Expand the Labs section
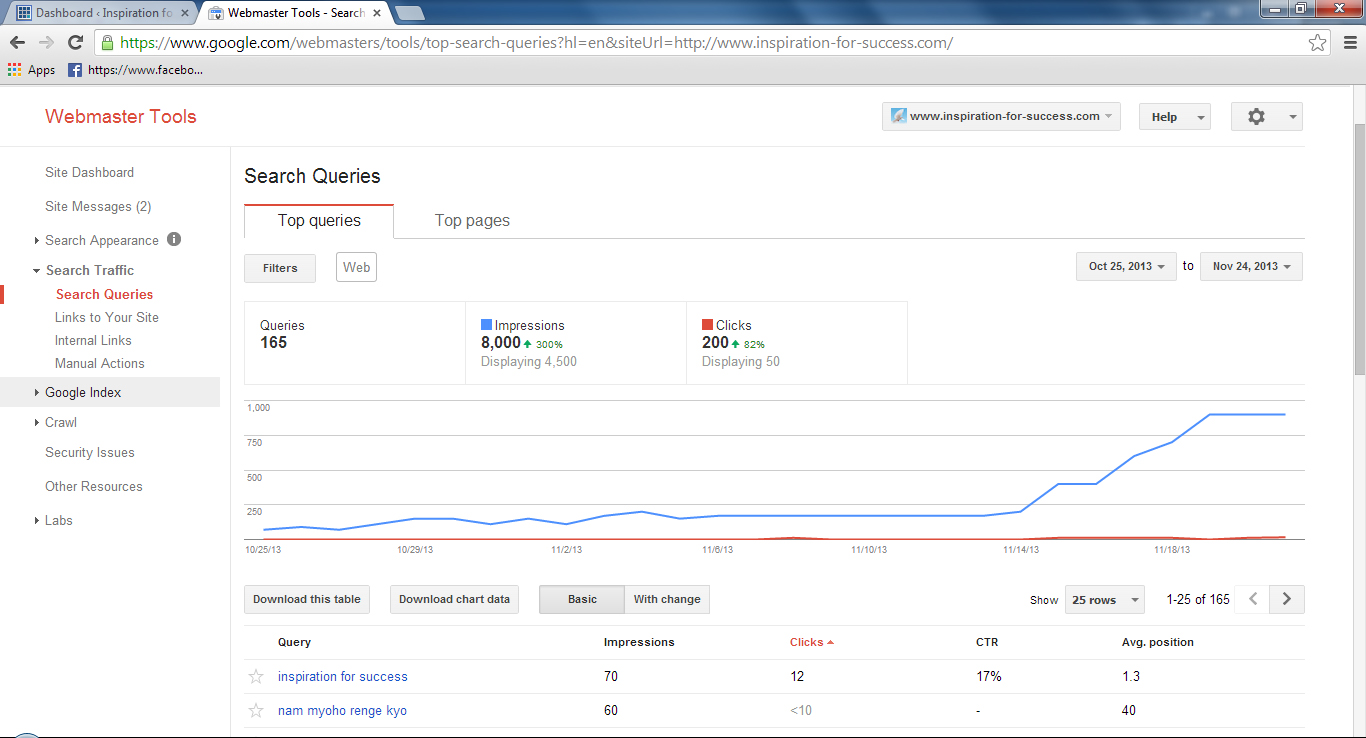Viewport: 1366px width, 738px height. pyautogui.click(x=37, y=520)
